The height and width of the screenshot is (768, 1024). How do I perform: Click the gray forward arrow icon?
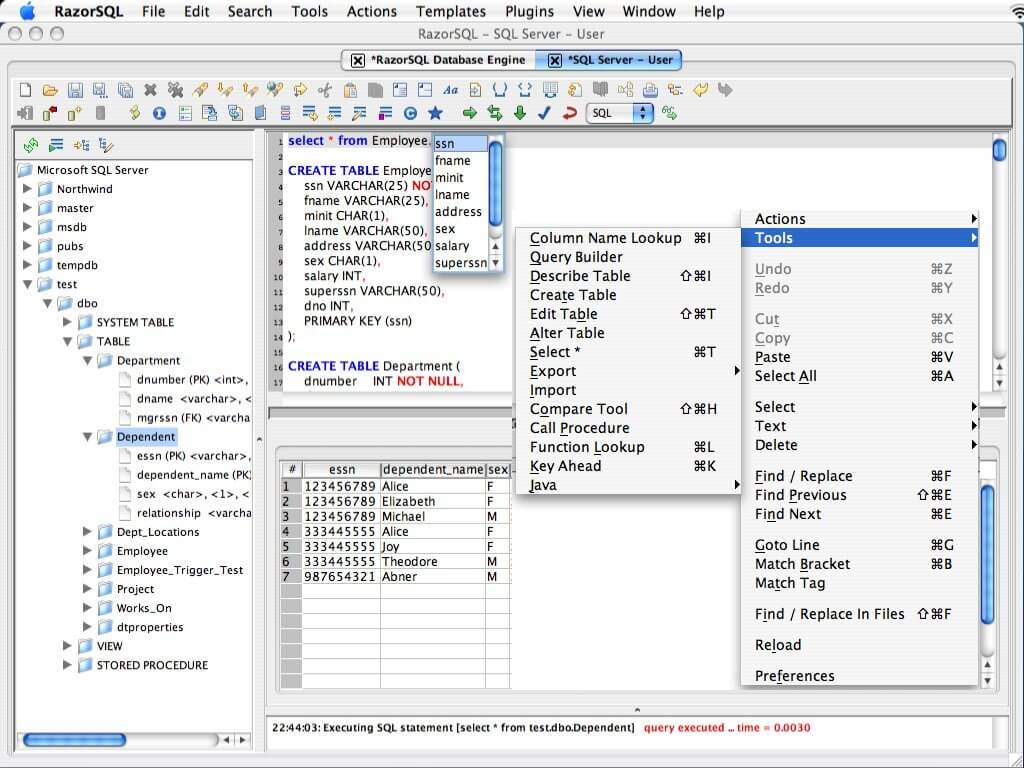[x=725, y=89]
